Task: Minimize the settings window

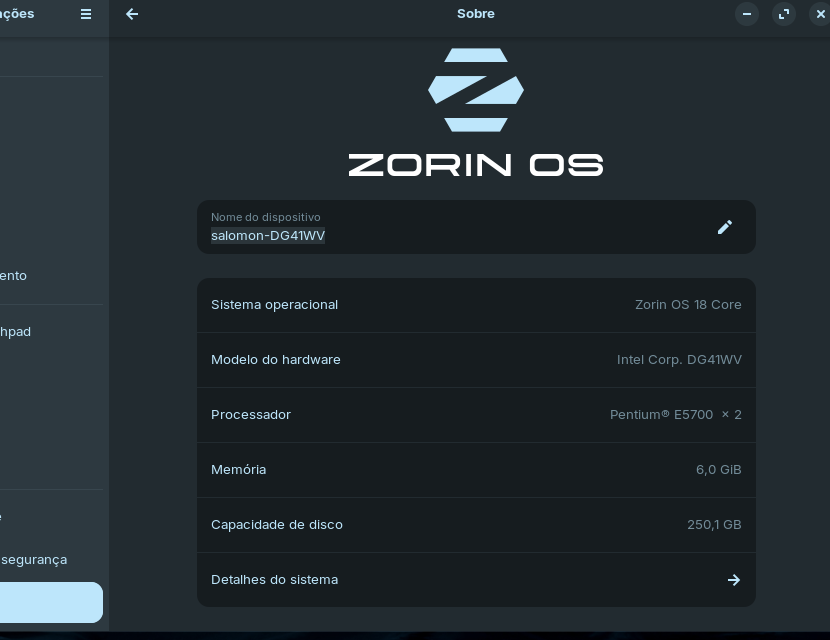Action: [747, 14]
